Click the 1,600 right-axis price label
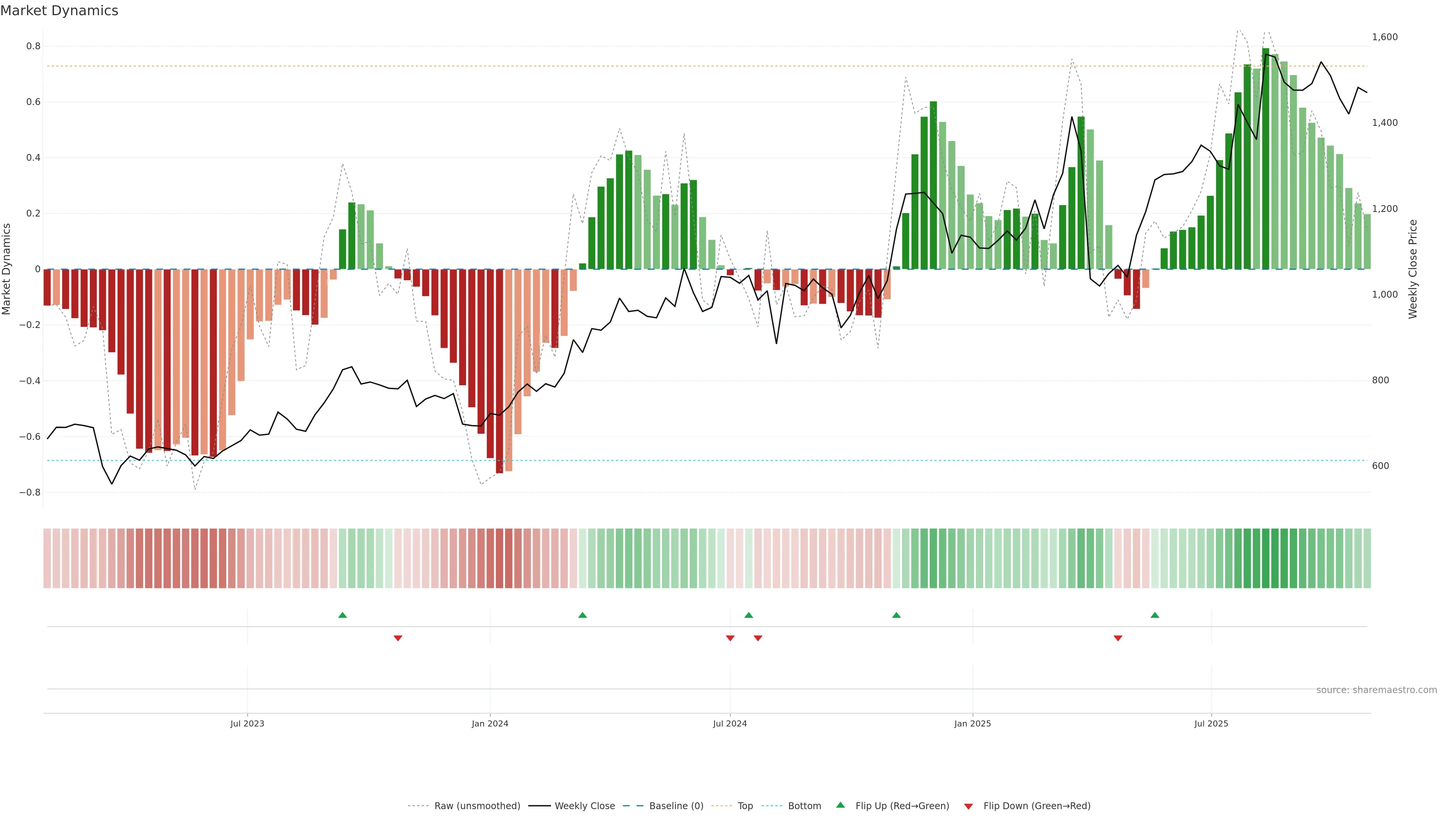Image resolution: width=1456 pixels, height=819 pixels. [1385, 37]
